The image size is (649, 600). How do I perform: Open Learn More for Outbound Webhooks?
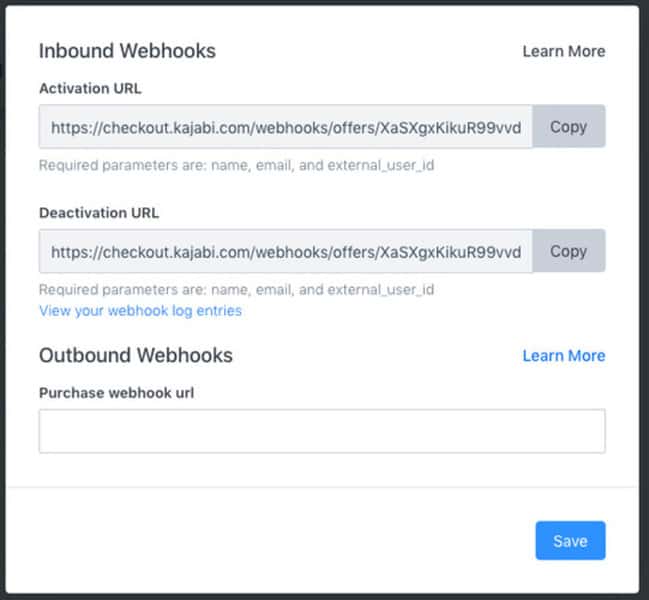pos(564,356)
